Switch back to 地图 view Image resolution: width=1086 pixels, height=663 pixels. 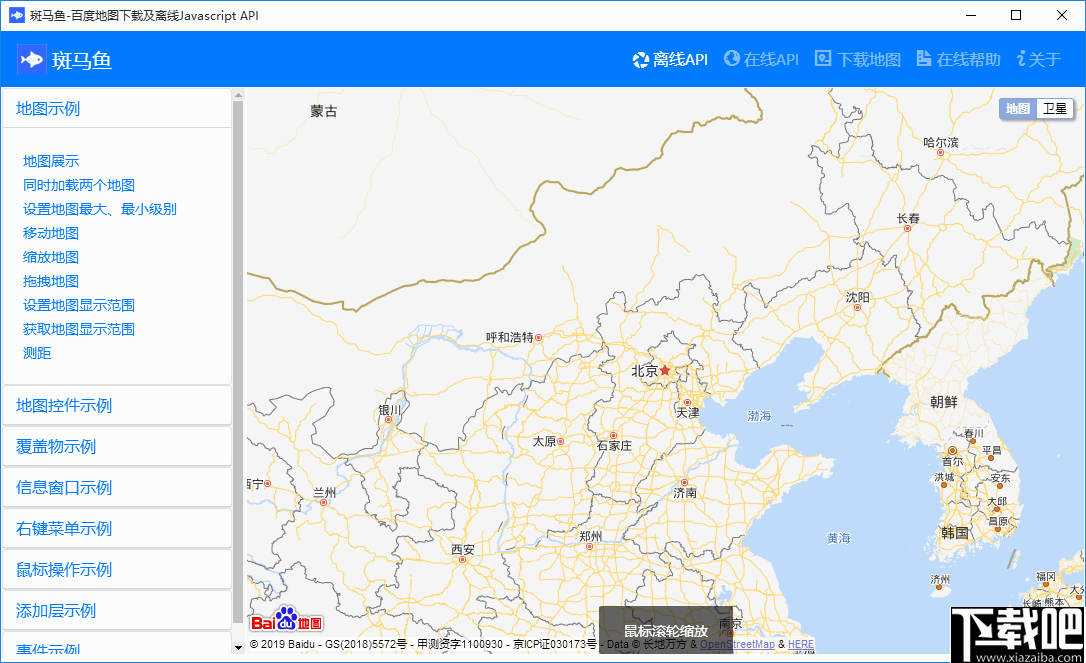click(x=1018, y=108)
